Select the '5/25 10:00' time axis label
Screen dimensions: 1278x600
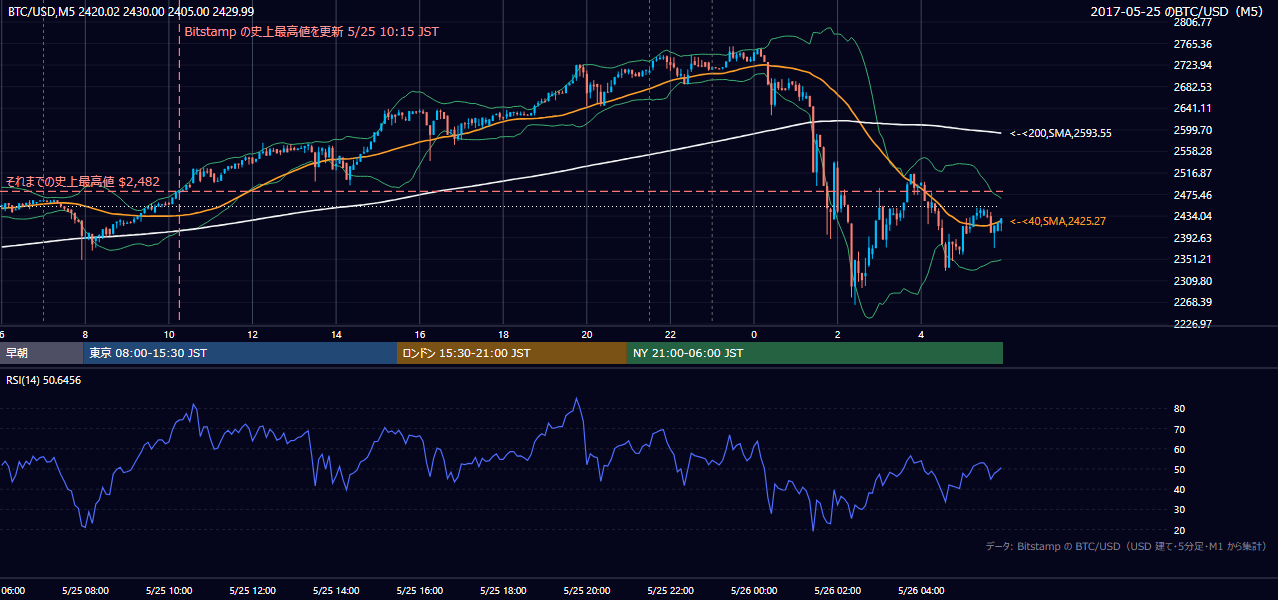168,591
